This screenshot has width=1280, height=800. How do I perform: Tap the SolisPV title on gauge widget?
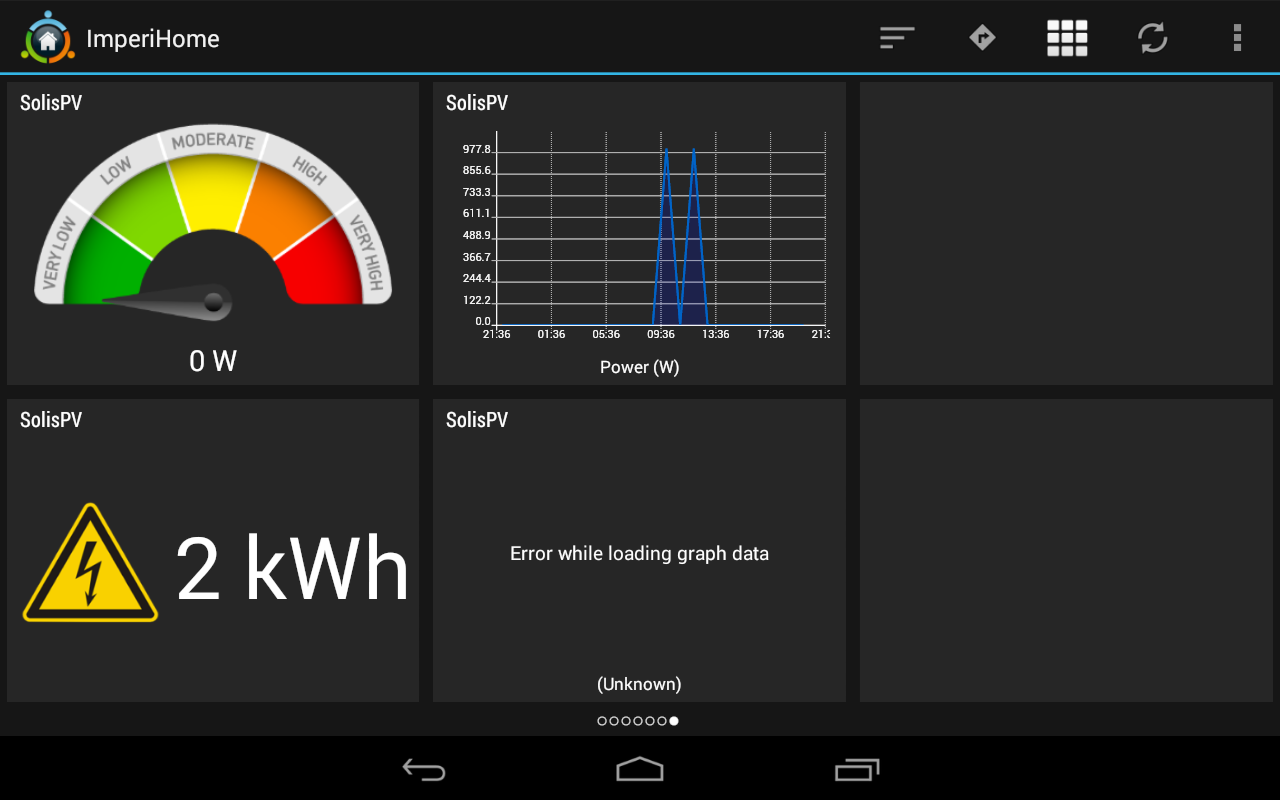pos(51,103)
